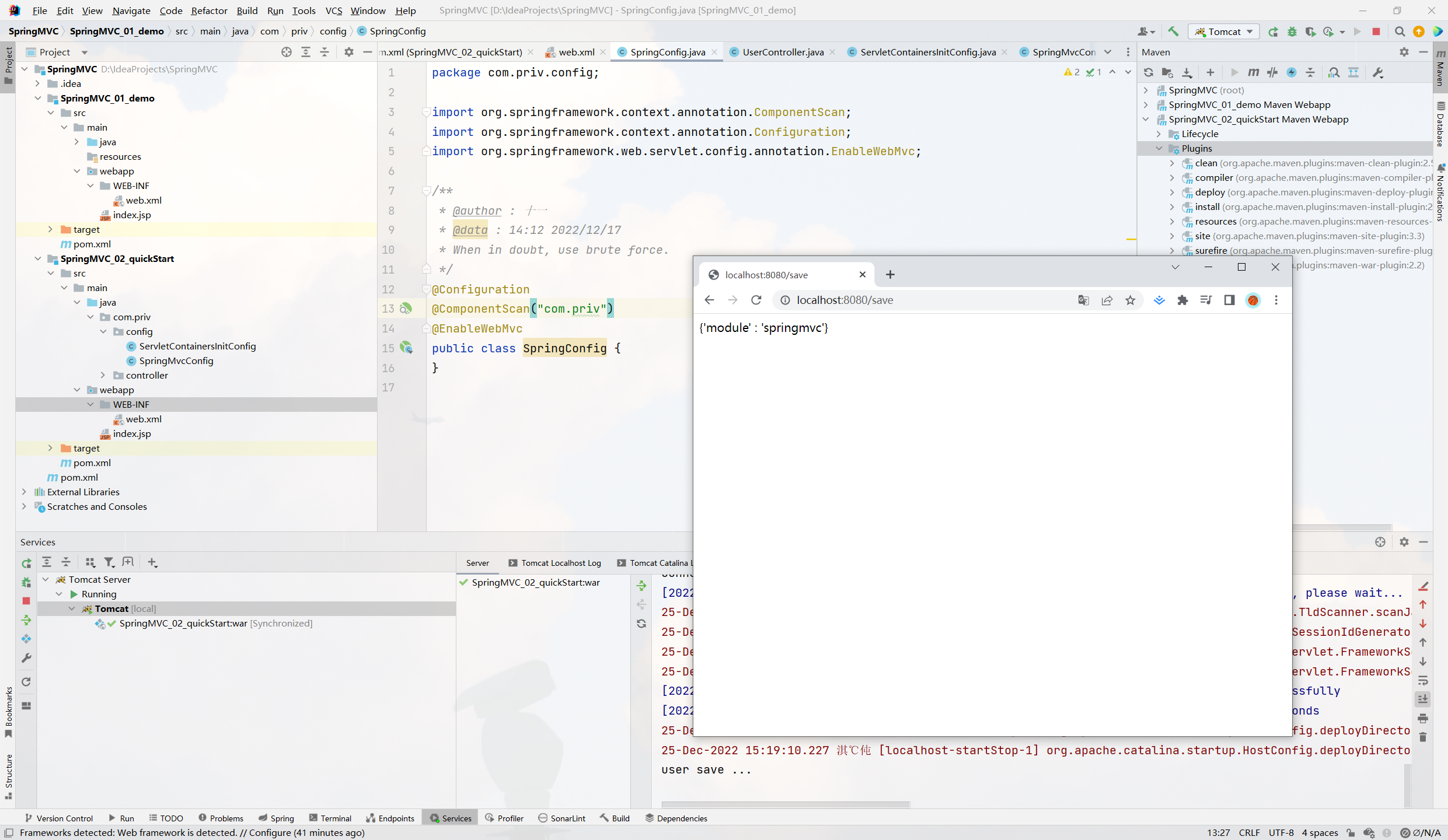Click CRLF line separator in status bar

(x=1249, y=832)
